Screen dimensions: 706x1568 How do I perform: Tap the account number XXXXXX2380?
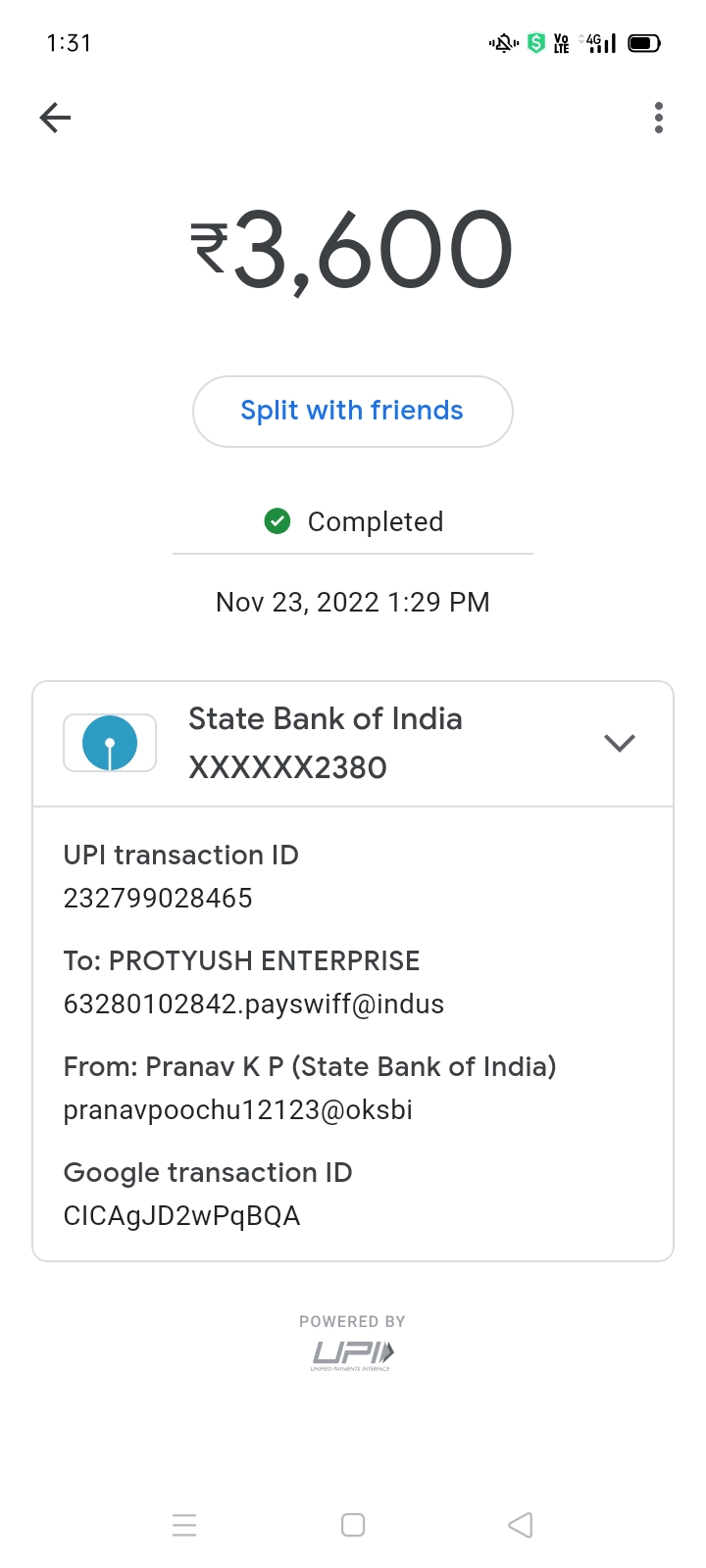click(x=287, y=767)
